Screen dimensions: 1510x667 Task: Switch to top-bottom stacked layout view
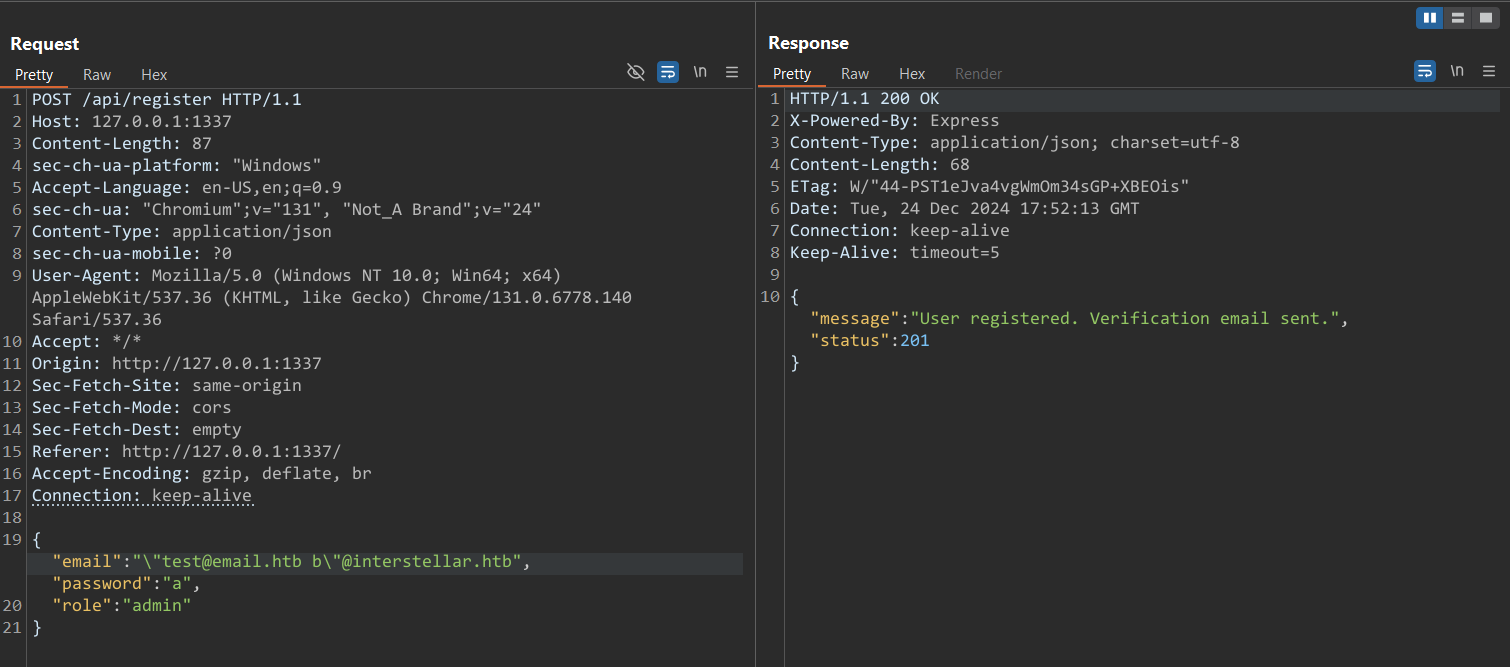pos(1458,18)
